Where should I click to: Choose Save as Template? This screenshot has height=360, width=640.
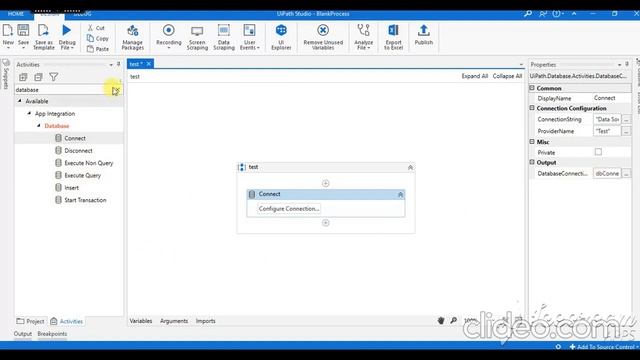pos(44,36)
